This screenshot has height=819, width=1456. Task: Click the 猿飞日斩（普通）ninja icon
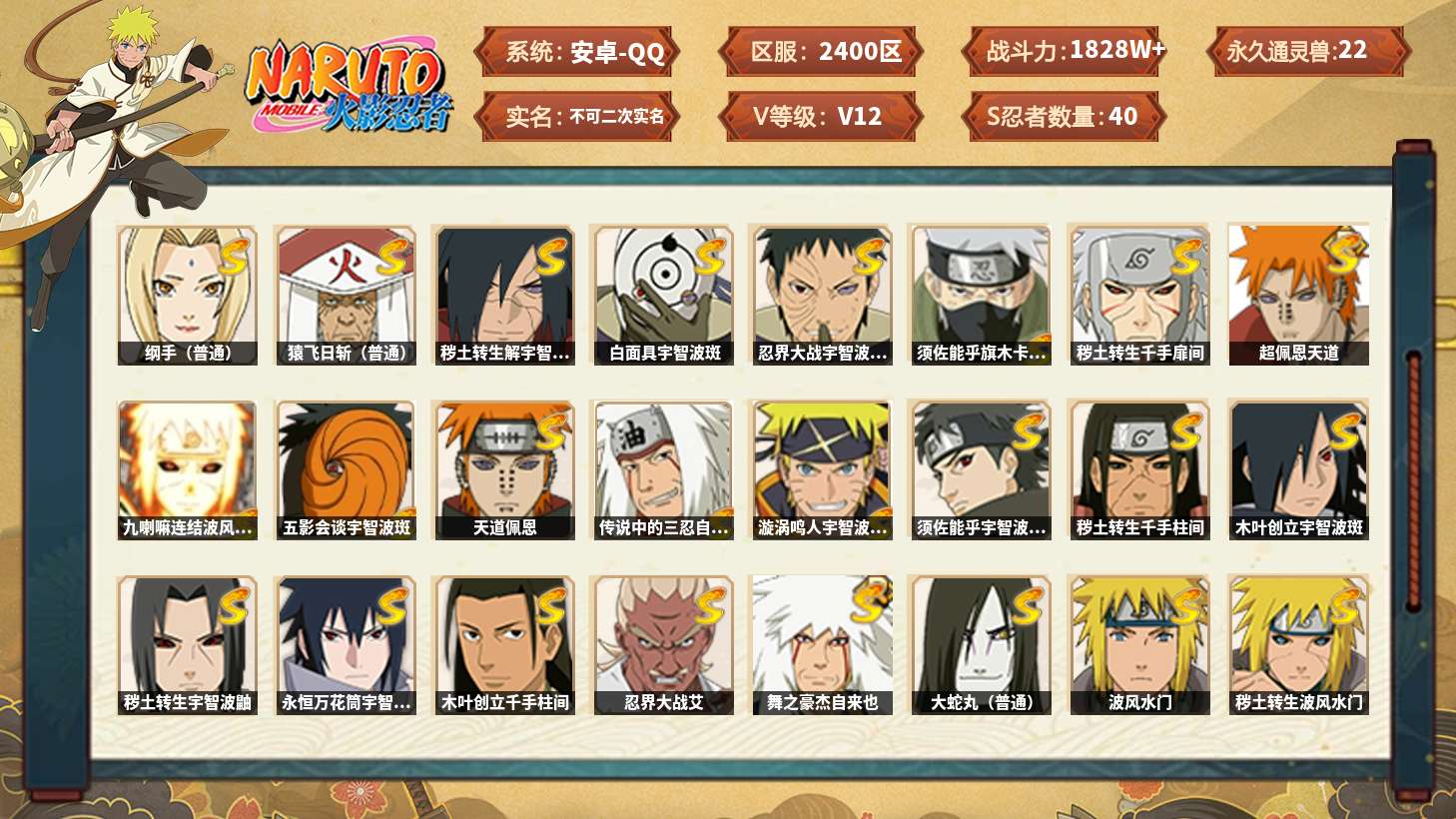[x=346, y=295]
